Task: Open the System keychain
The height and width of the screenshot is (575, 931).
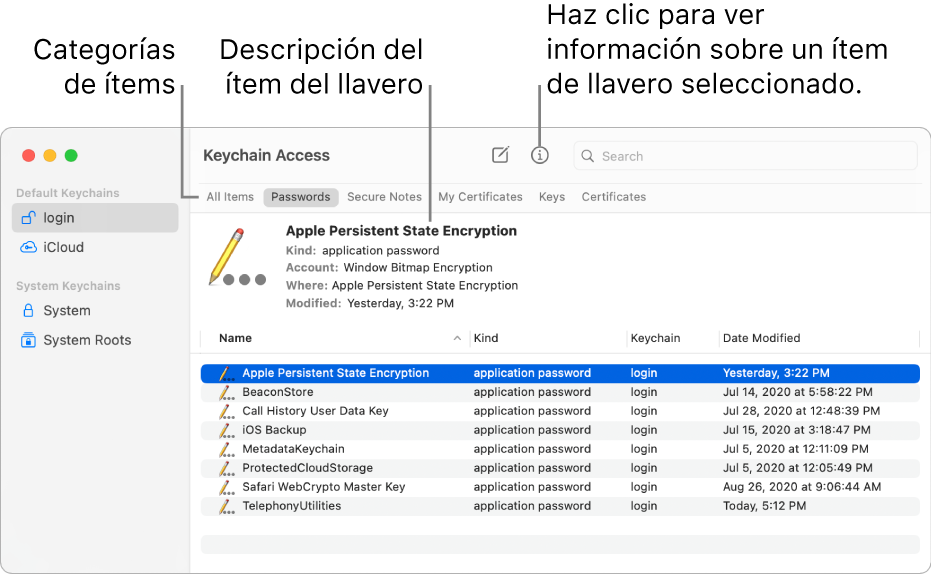Action: [x=95, y=310]
